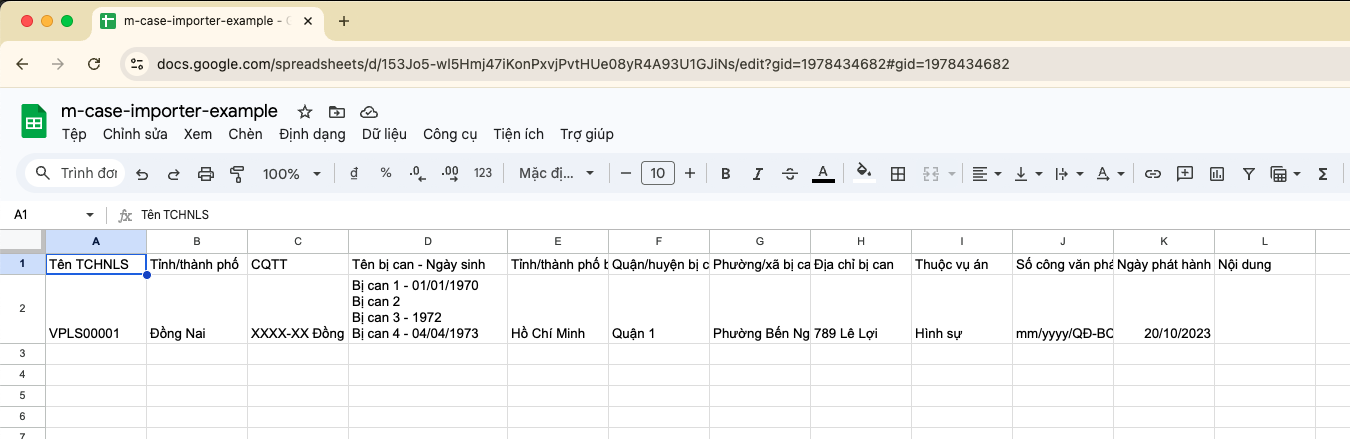This screenshot has height=439, width=1350.
Task: Toggle bold formatting
Action: pos(726,174)
